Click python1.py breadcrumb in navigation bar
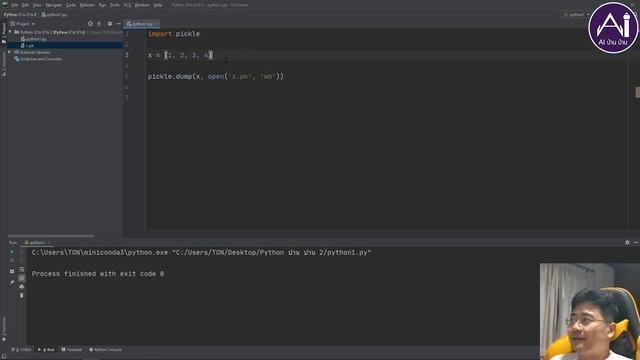Image resolution: width=640 pixels, height=360 pixels. click(x=55, y=14)
